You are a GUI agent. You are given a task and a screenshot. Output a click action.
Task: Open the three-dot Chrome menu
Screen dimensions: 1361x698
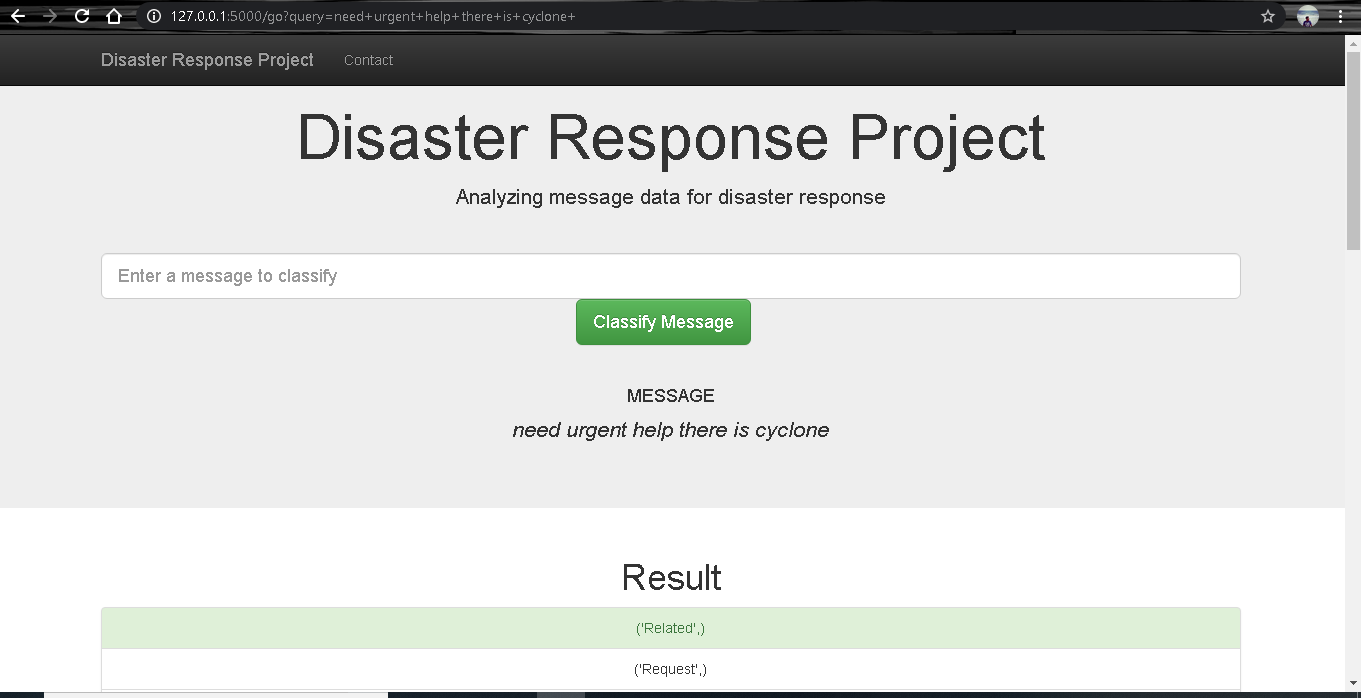tap(1341, 16)
